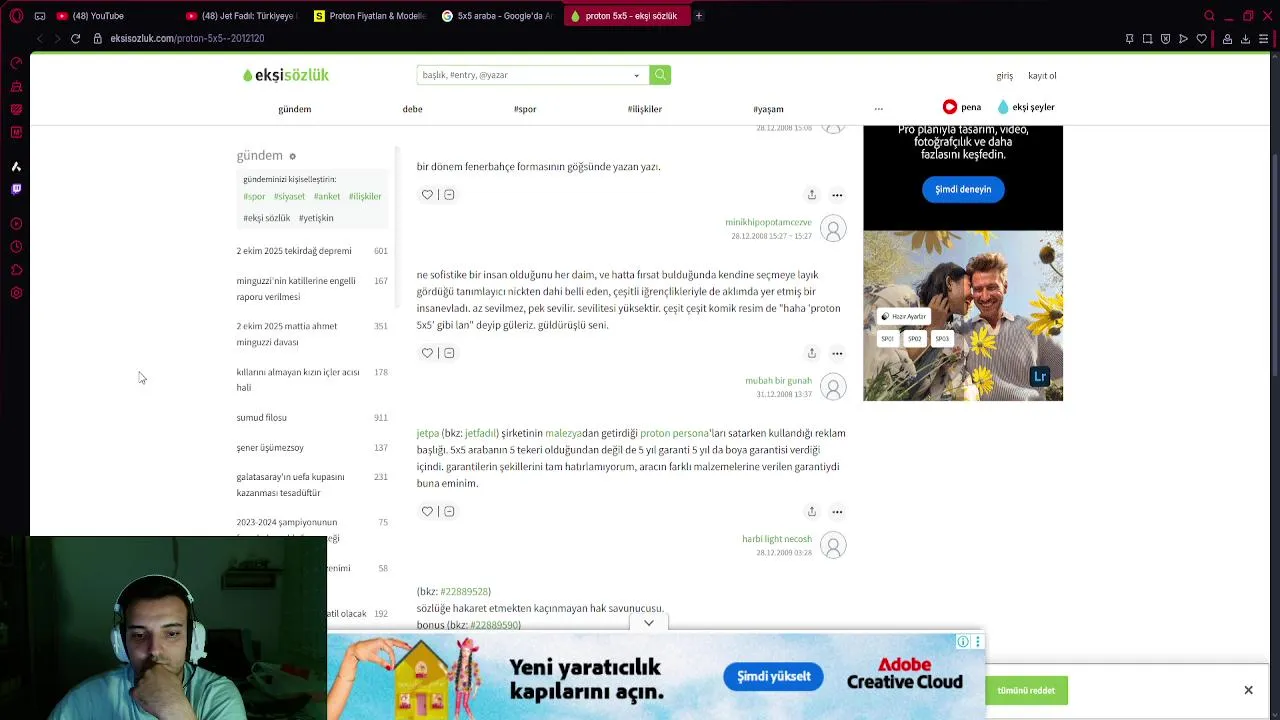This screenshot has height=720, width=1280.
Task: Open the browser profile icon
Action: coord(1227,38)
